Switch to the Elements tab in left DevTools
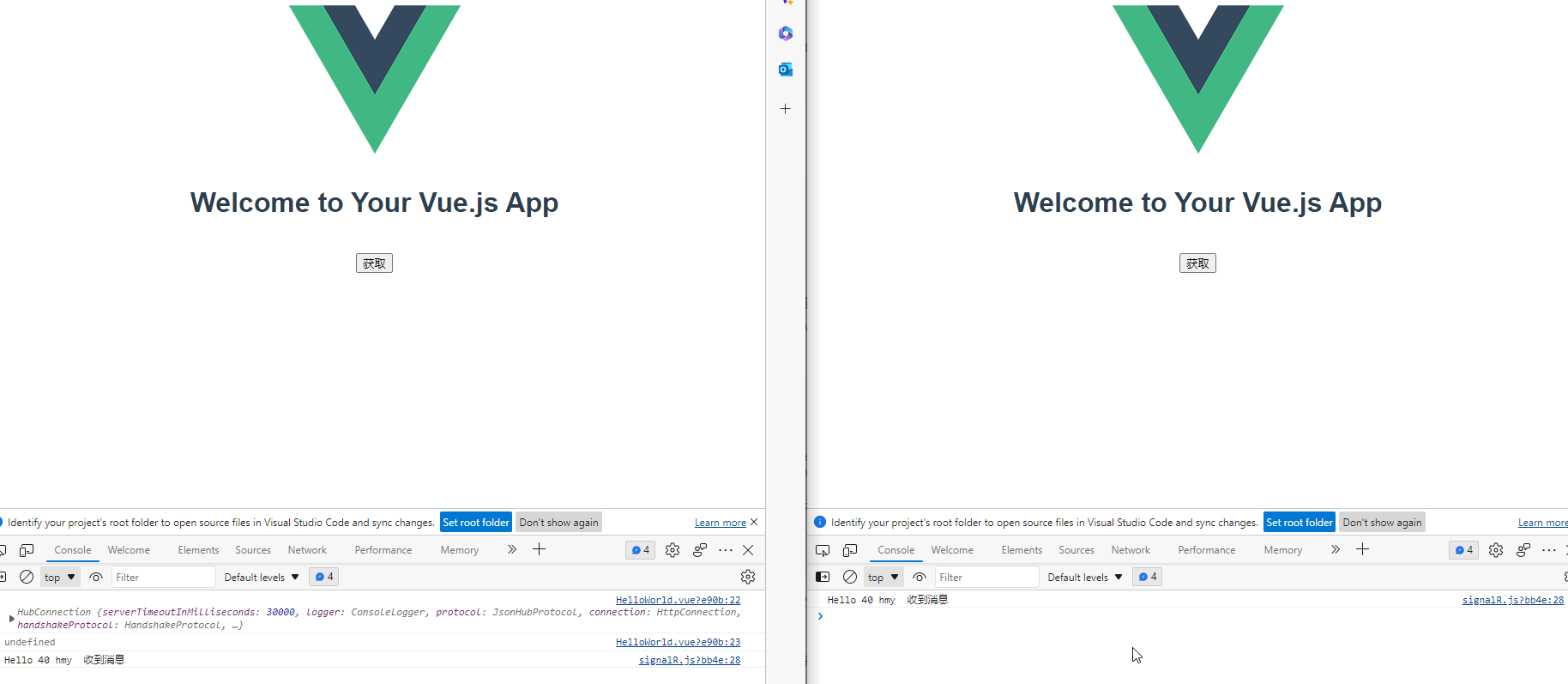This screenshot has height=684, width=1568. [198, 550]
